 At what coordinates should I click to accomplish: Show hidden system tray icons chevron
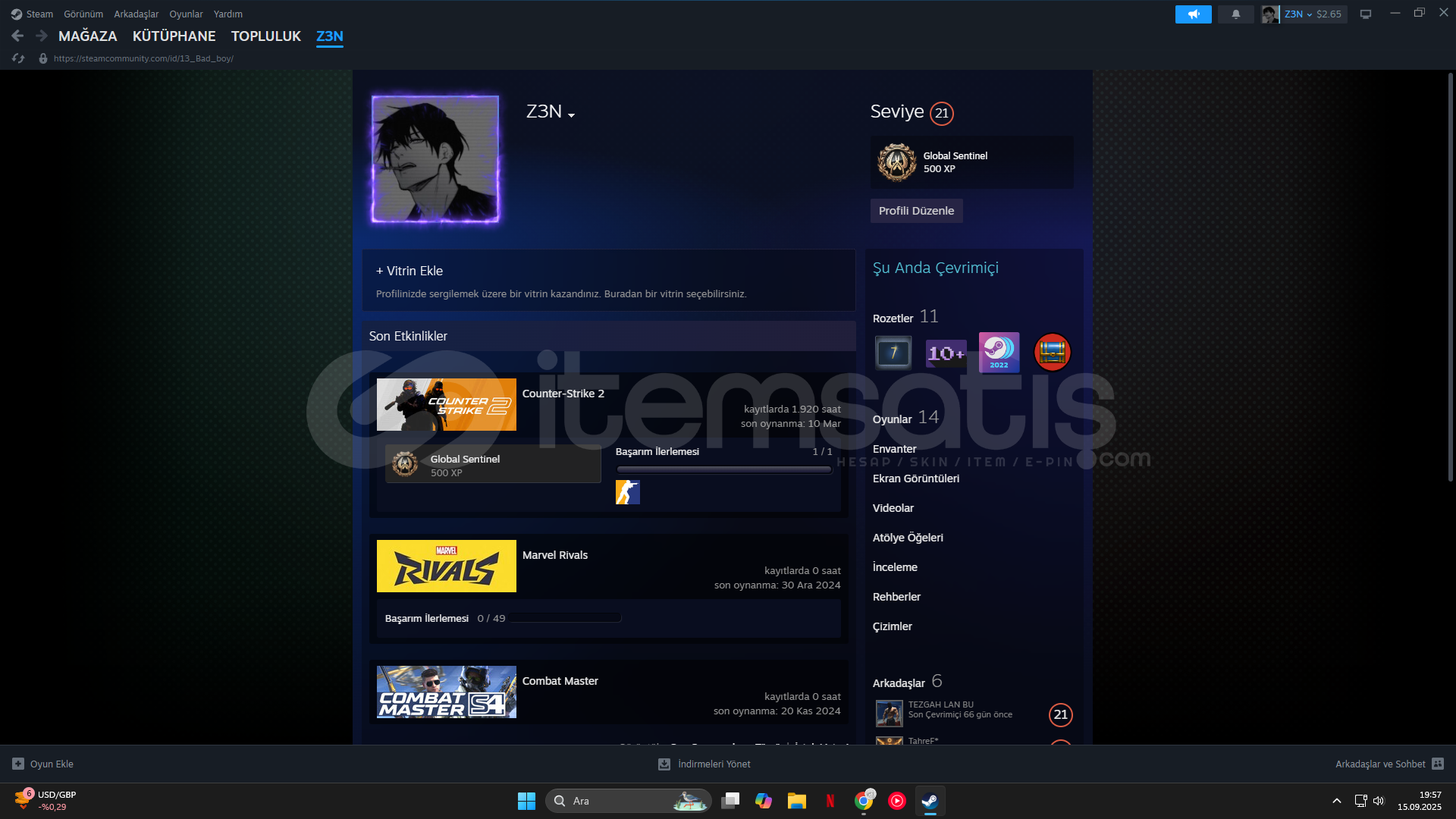1337,801
